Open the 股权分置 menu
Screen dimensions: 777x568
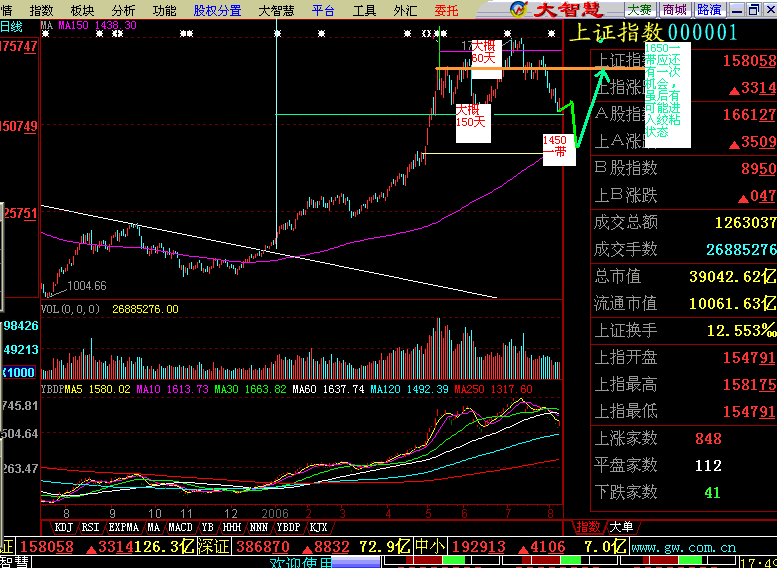pyautogui.click(x=217, y=10)
